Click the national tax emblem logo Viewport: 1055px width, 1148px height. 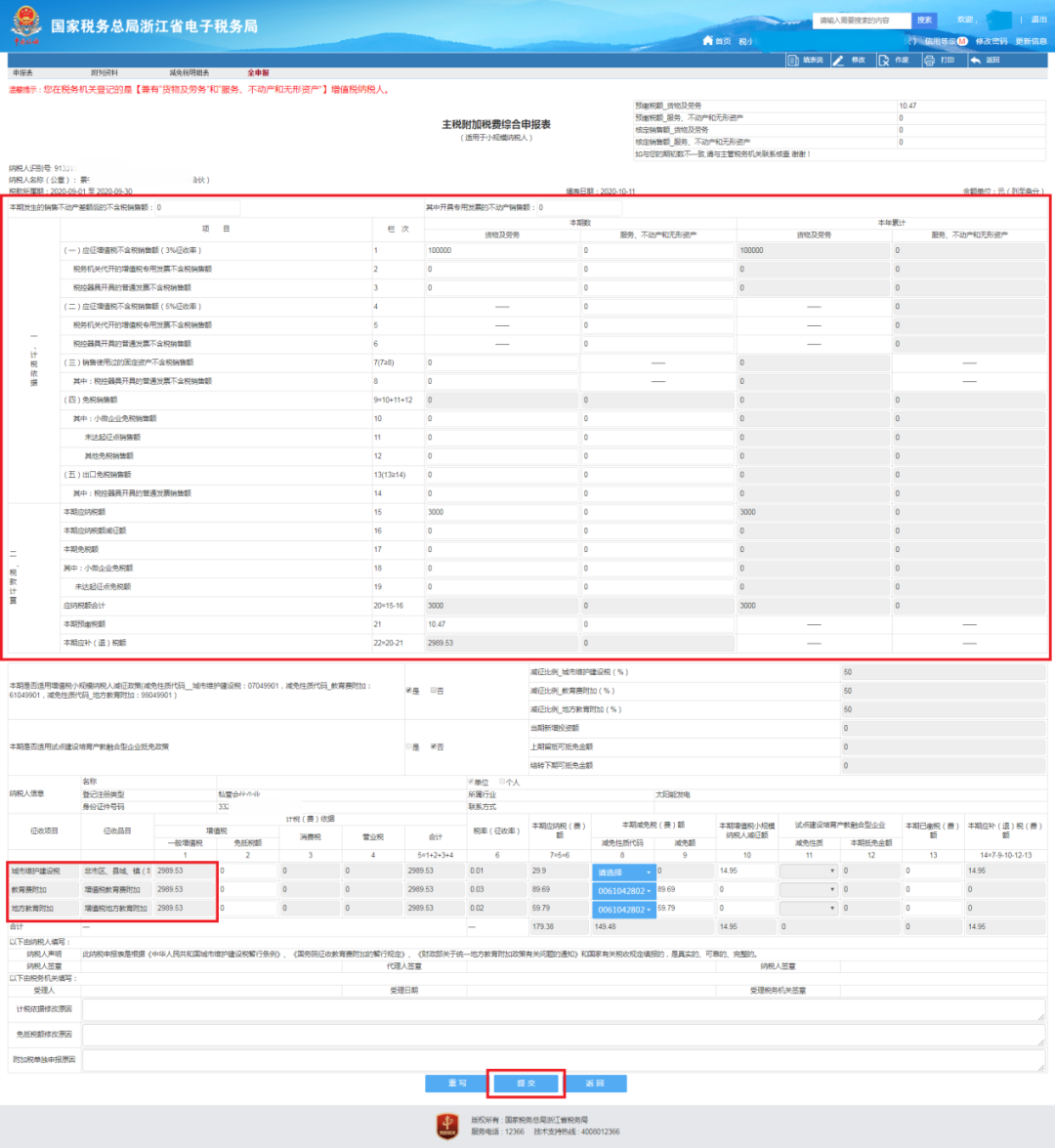coord(26,24)
